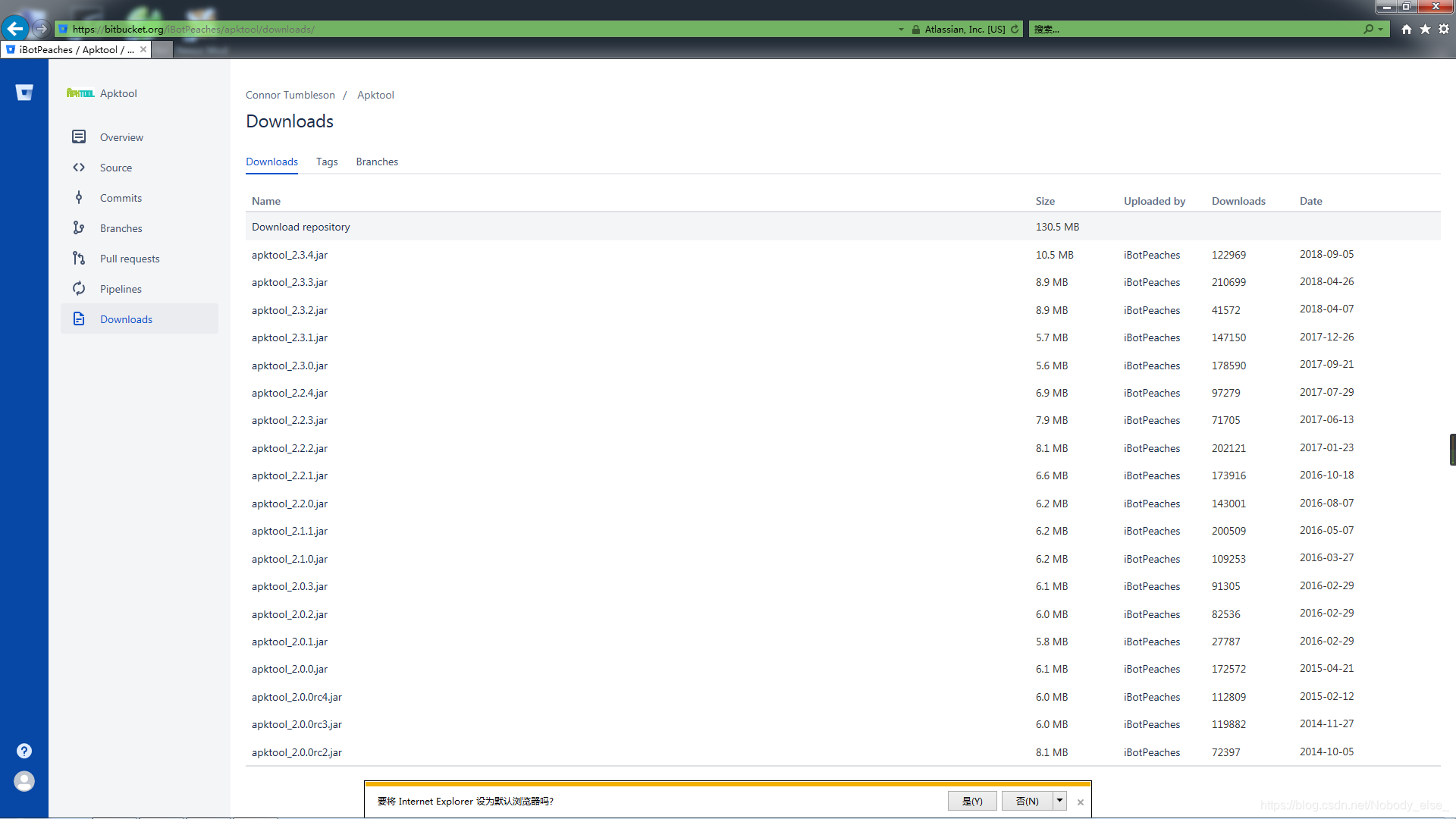Dismiss Internet Explorer default browser dialog
Image resolution: width=1456 pixels, height=819 pixels.
tap(1080, 801)
